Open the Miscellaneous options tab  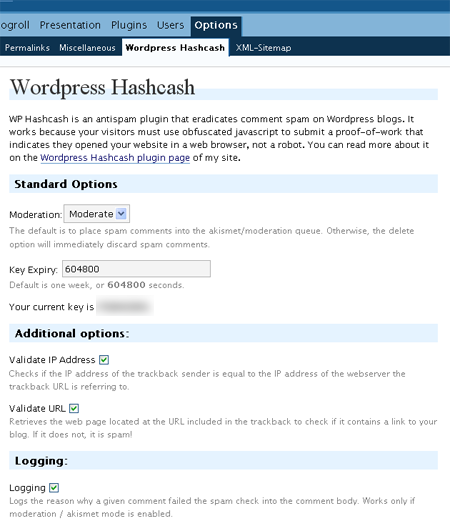87,48
